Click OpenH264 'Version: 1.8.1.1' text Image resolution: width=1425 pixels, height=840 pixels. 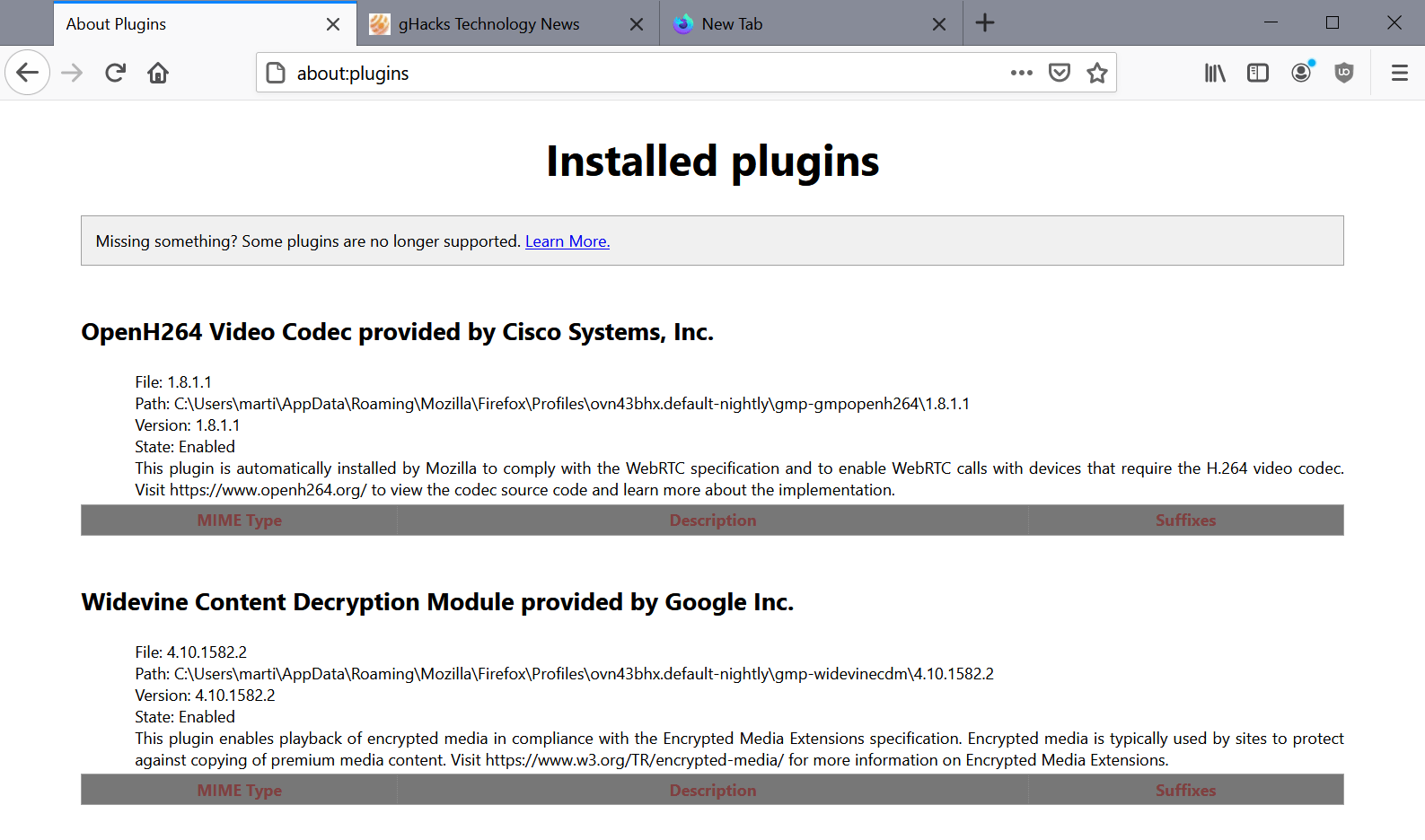tap(188, 425)
